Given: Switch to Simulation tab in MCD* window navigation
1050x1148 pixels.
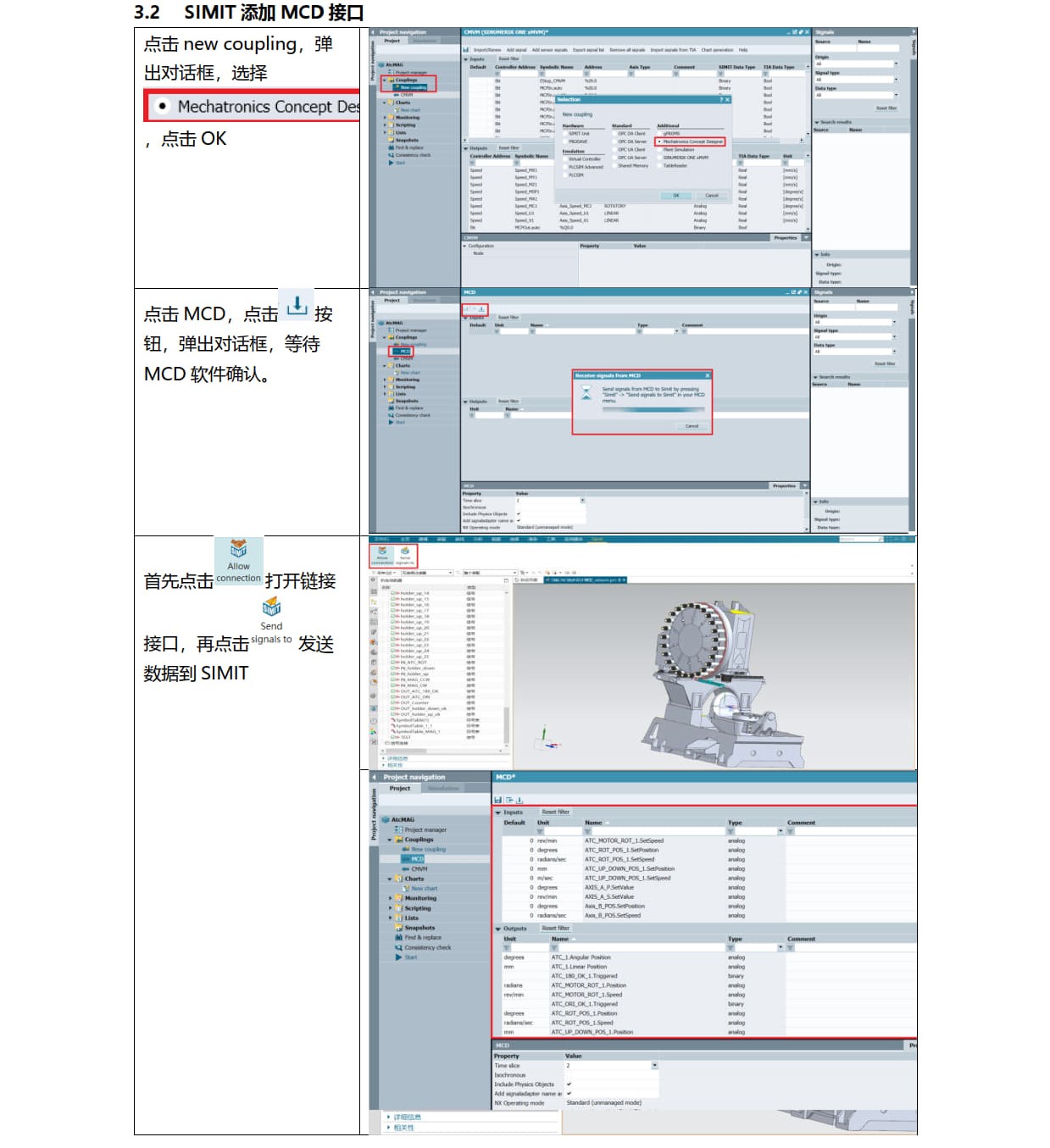Looking at the screenshot, I should [x=443, y=789].
